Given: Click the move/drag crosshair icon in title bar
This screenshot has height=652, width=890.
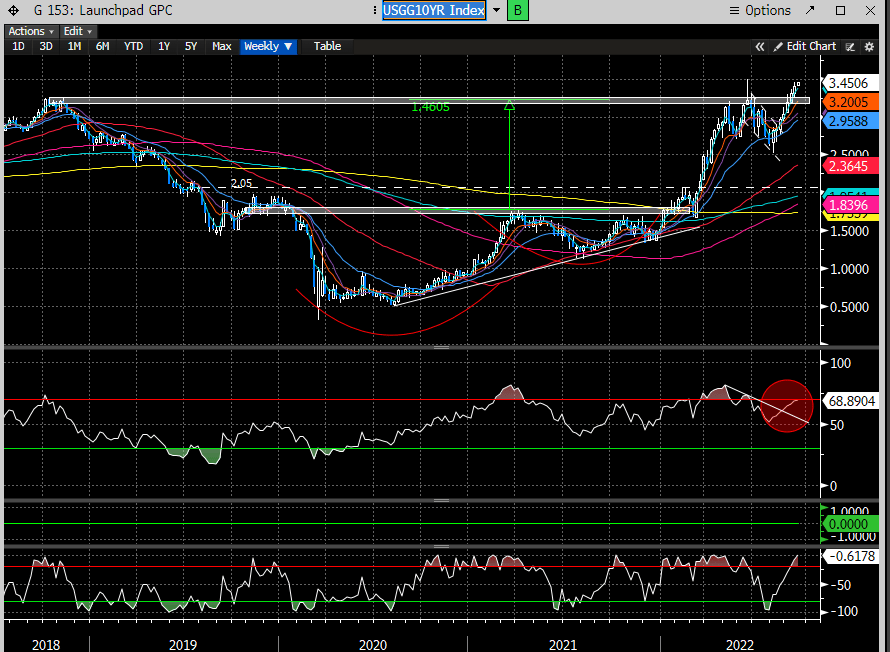Looking at the screenshot, I should point(12,11).
